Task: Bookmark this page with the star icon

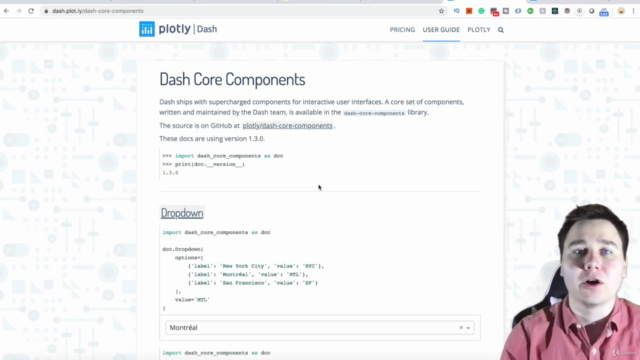Action: pyautogui.click(x=441, y=11)
